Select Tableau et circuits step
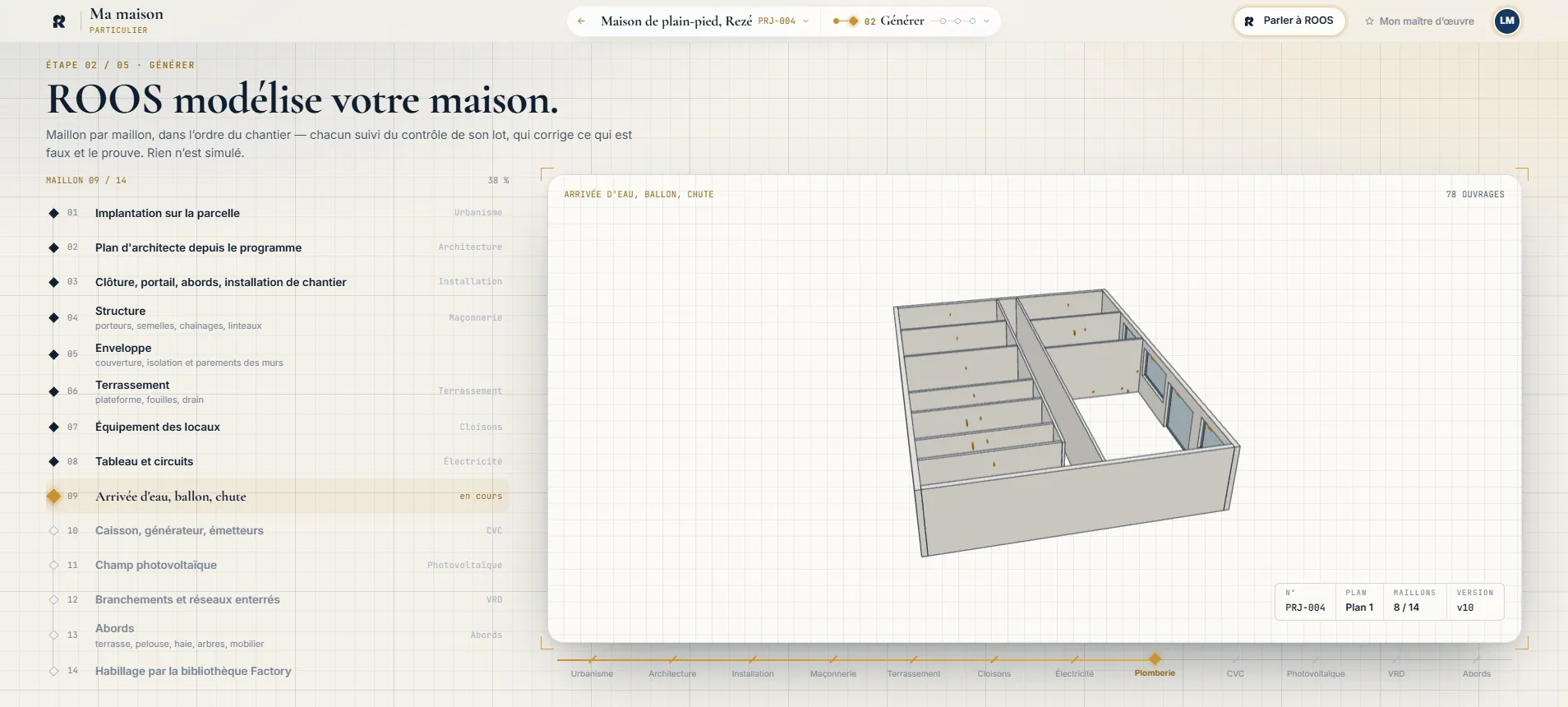 [277, 461]
